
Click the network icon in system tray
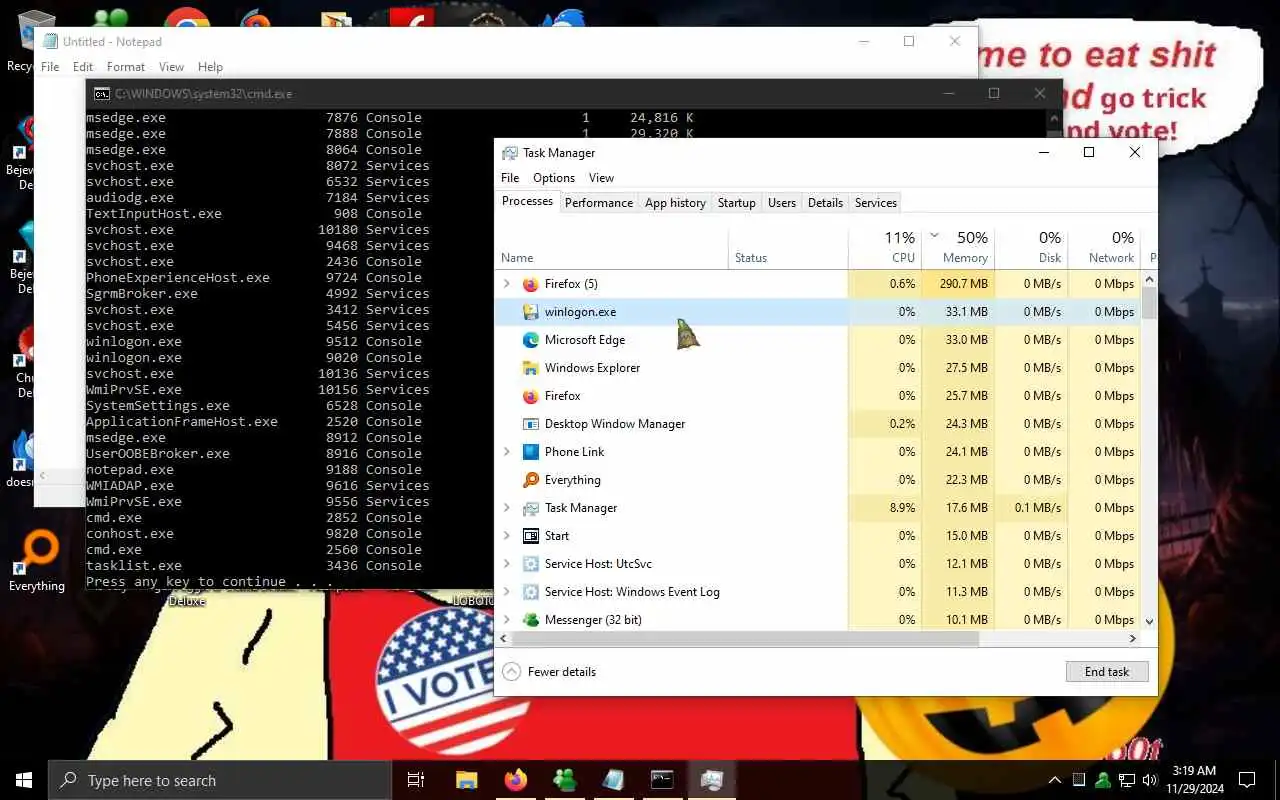[1127, 780]
